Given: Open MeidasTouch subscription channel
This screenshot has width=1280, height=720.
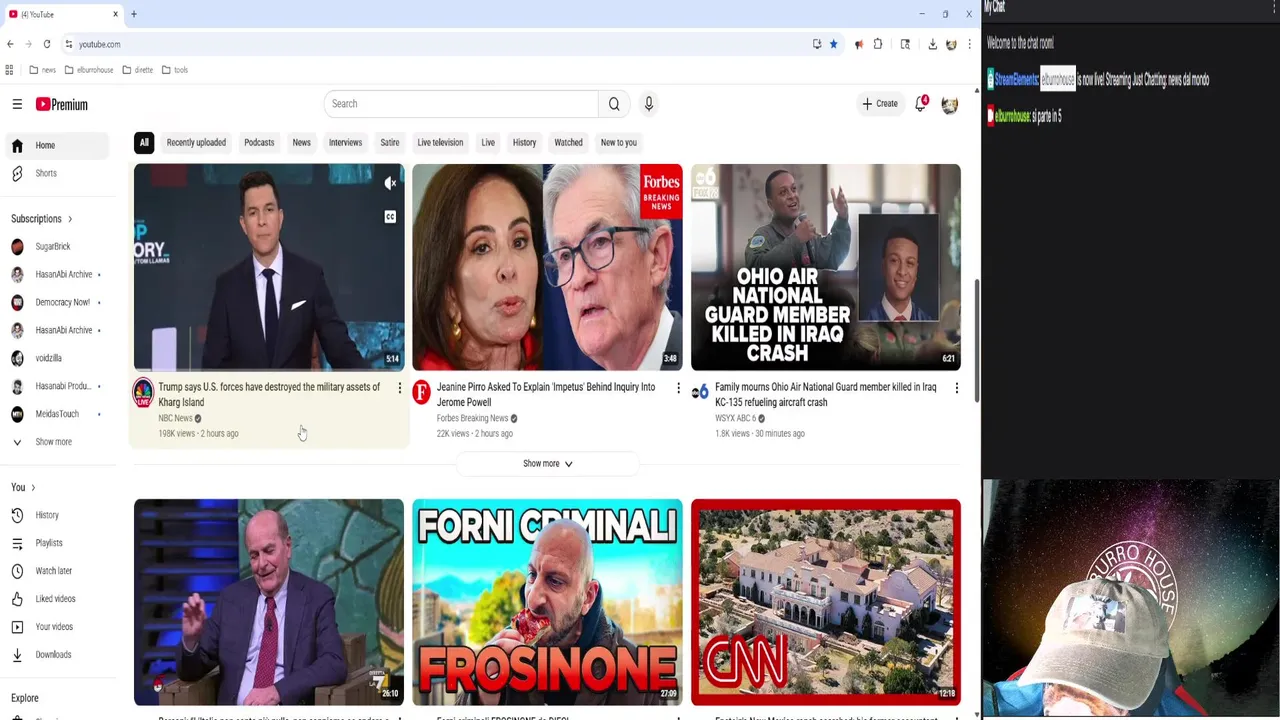Looking at the screenshot, I should pyautogui.click(x=58, y=414).
